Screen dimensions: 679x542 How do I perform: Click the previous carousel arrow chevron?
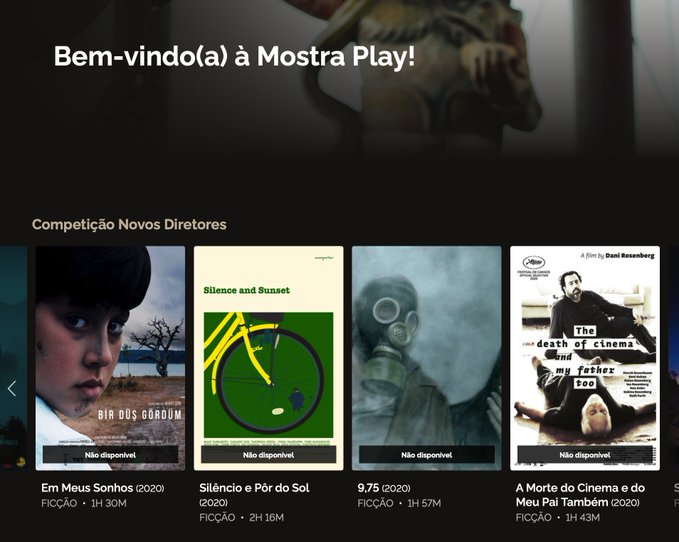click(x=12, y=389)
